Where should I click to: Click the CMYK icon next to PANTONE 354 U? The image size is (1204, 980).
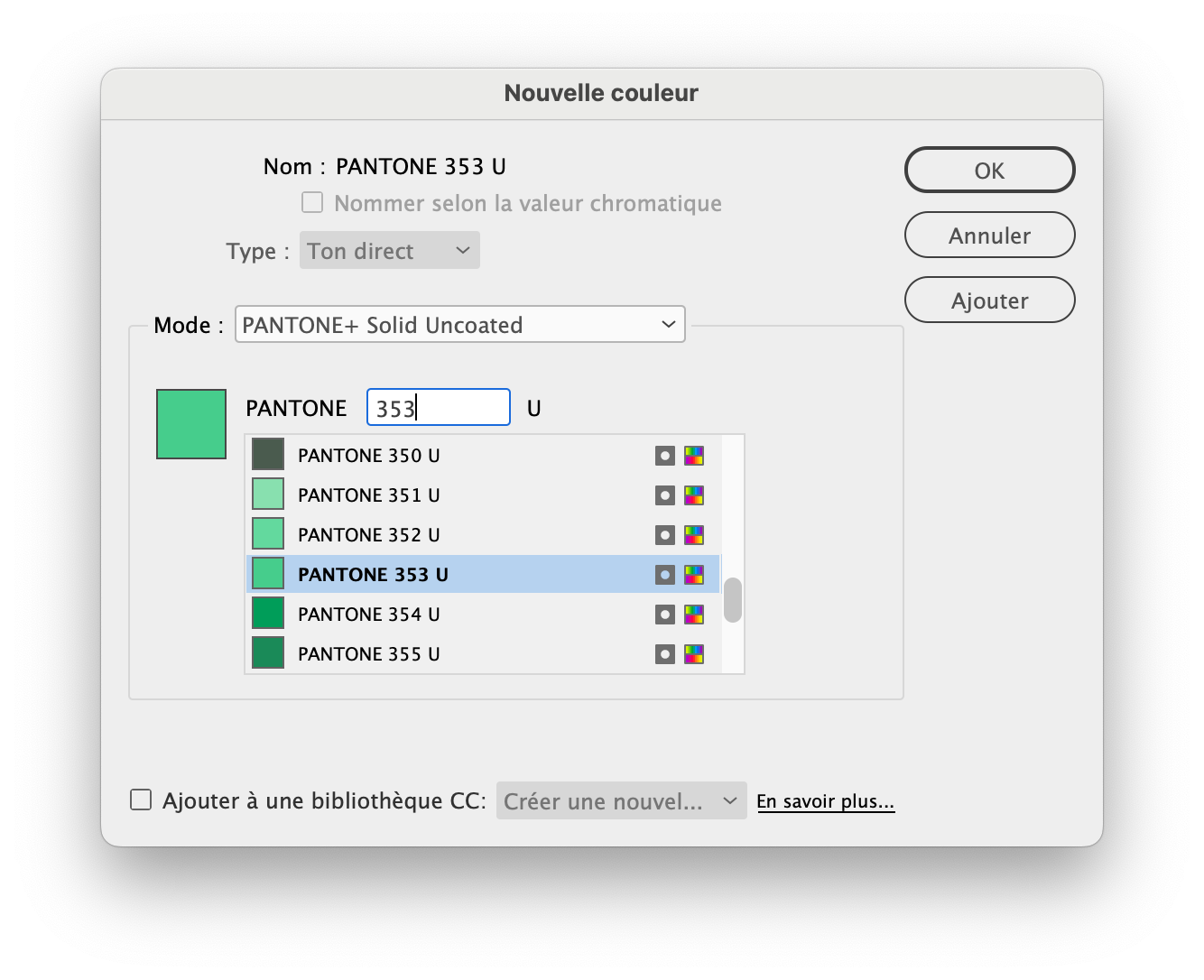[694, 614]
